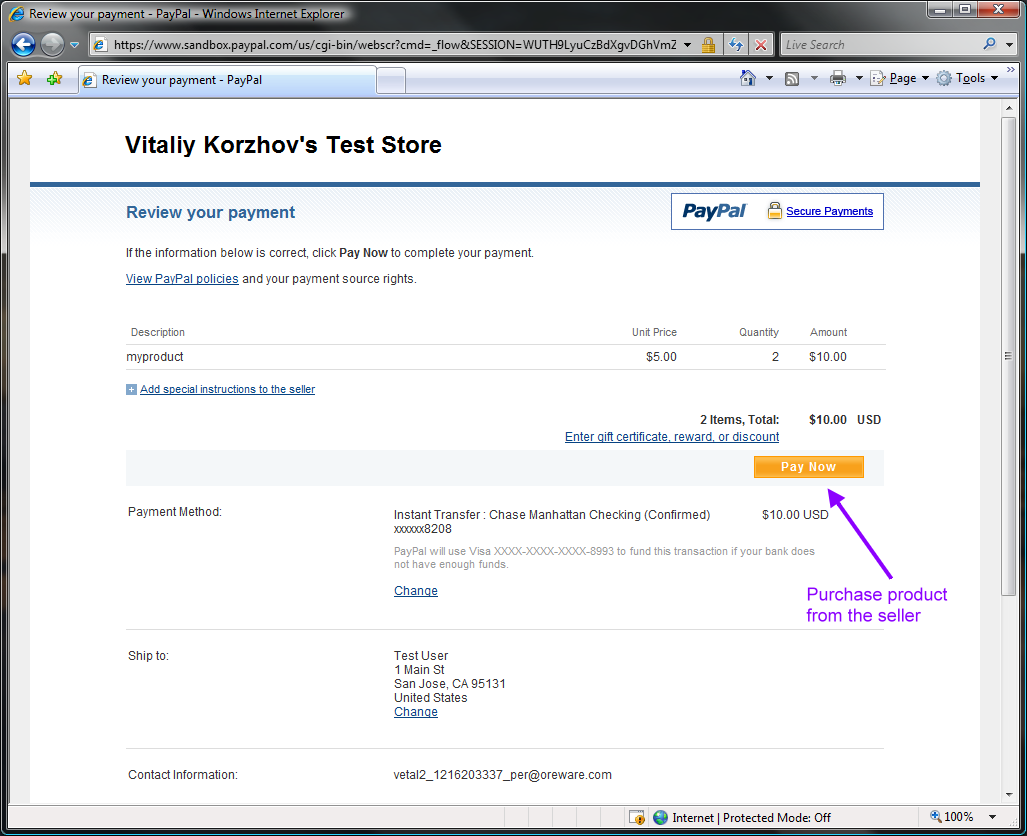1027x836 pixels.
Task: Select the Review your payment - PayPal tab
Action: coord(227,80)
